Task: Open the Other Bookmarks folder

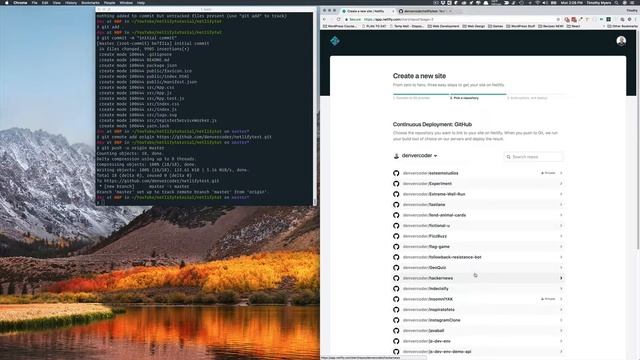Action: coord(622,26)
